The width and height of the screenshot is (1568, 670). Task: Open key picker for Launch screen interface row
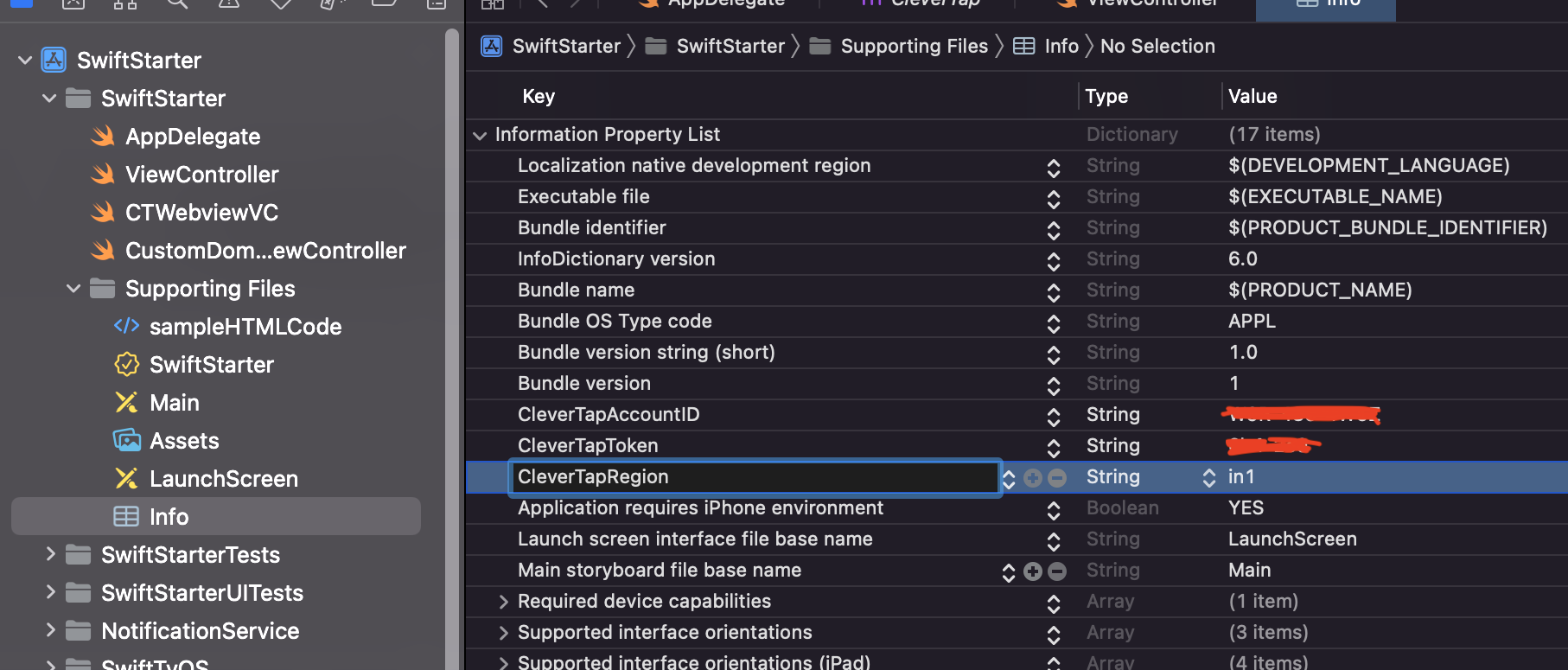1054,540
